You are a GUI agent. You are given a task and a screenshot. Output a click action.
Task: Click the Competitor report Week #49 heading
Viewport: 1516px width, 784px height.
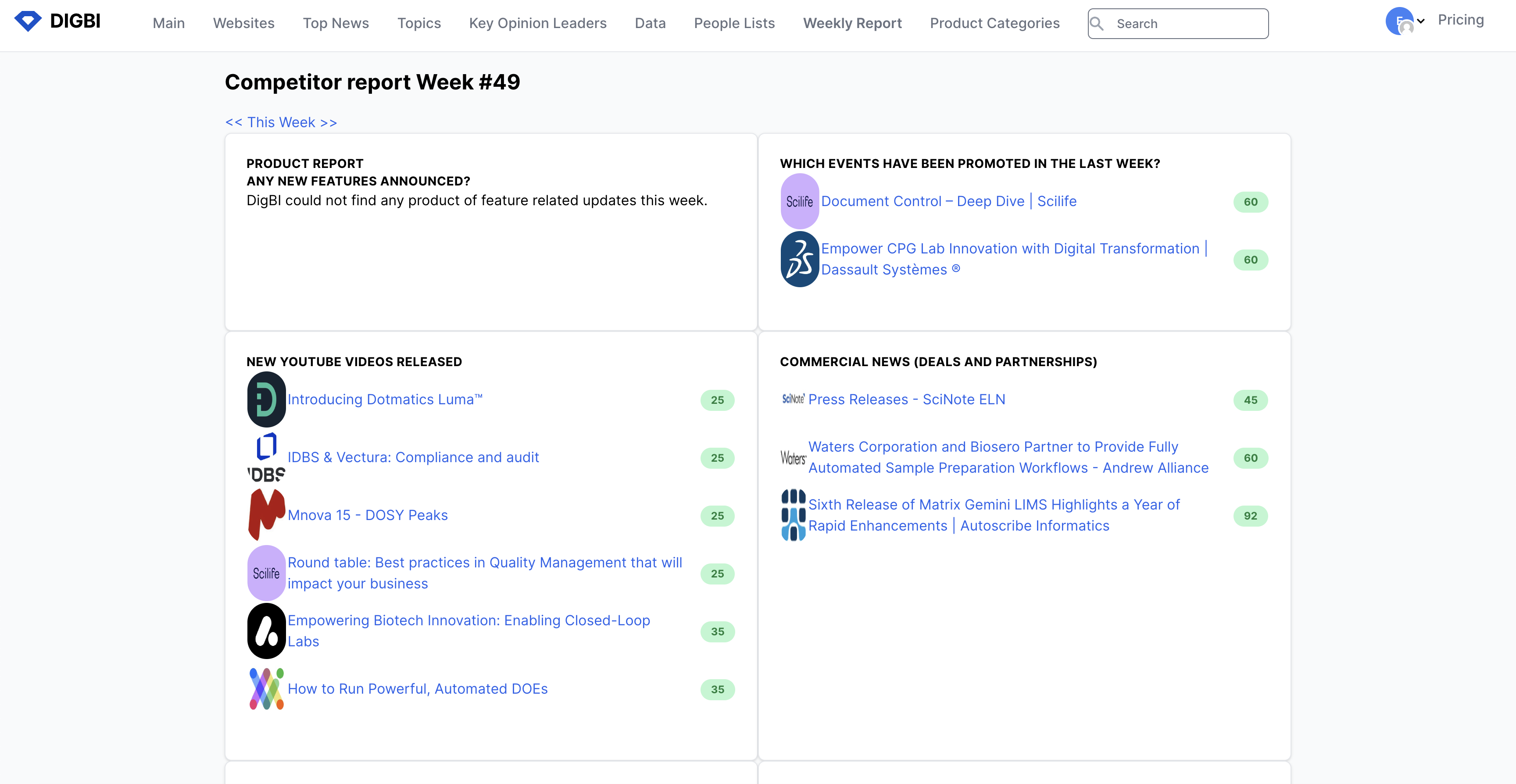coord(372,82)
